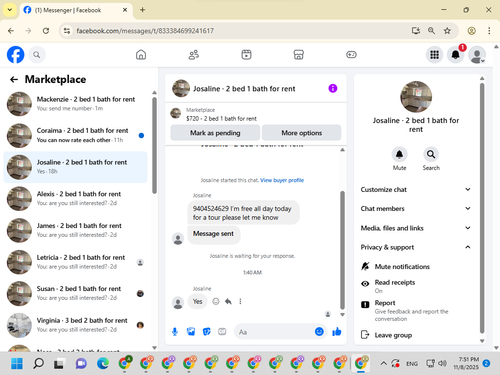Open the Facebook logo home link

point(15,55)
